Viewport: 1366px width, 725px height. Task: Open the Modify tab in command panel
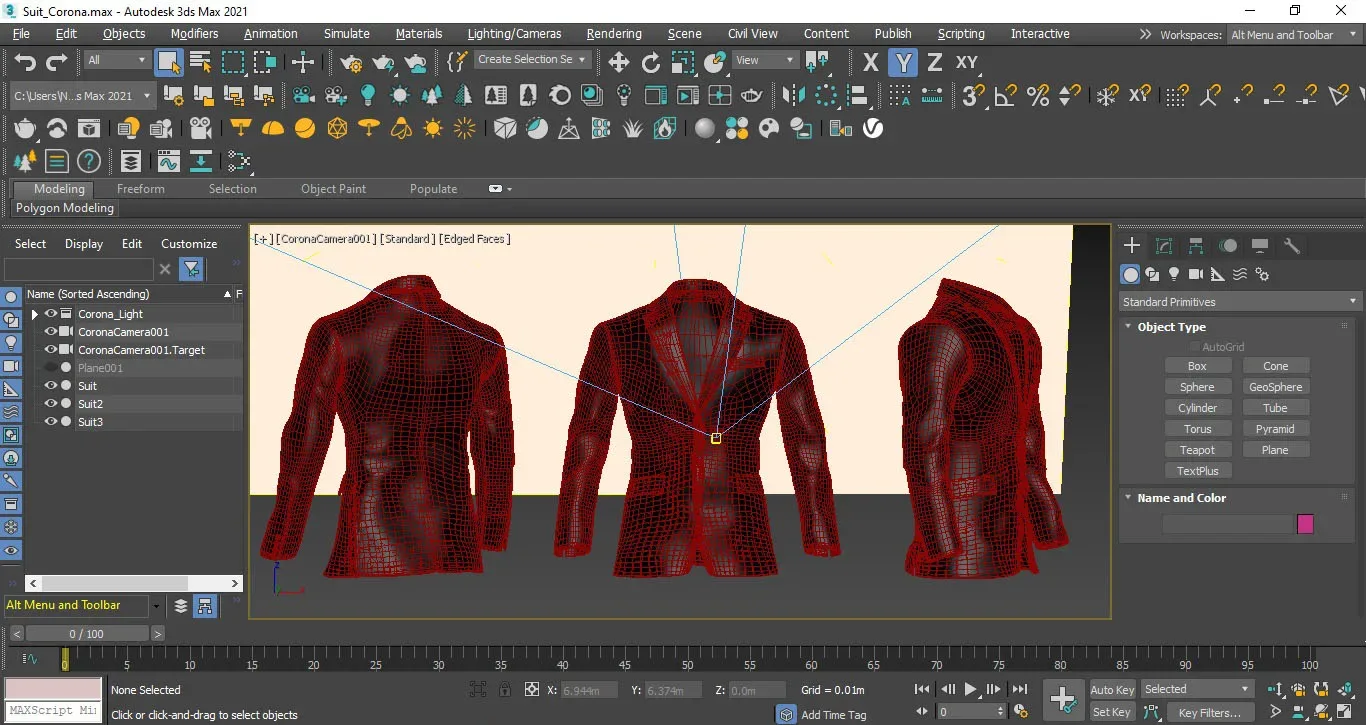tap(1164, 245)
